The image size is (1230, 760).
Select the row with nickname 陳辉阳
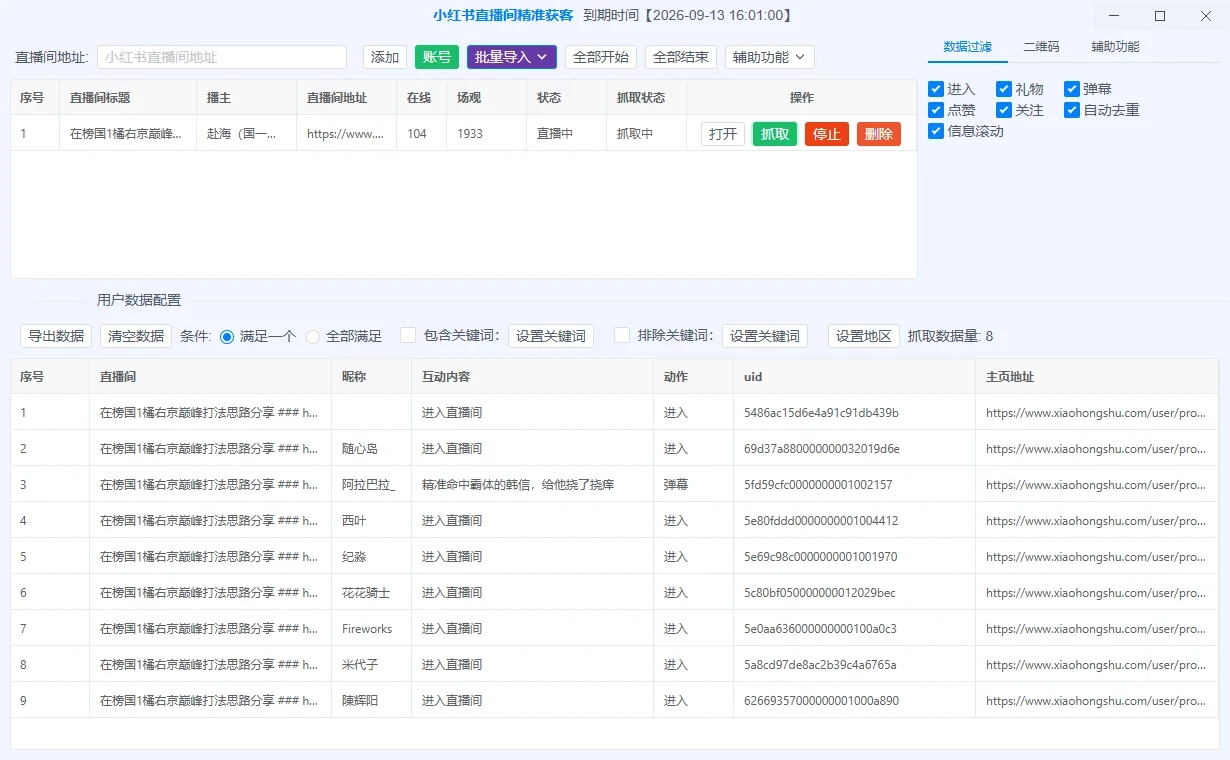614,701
